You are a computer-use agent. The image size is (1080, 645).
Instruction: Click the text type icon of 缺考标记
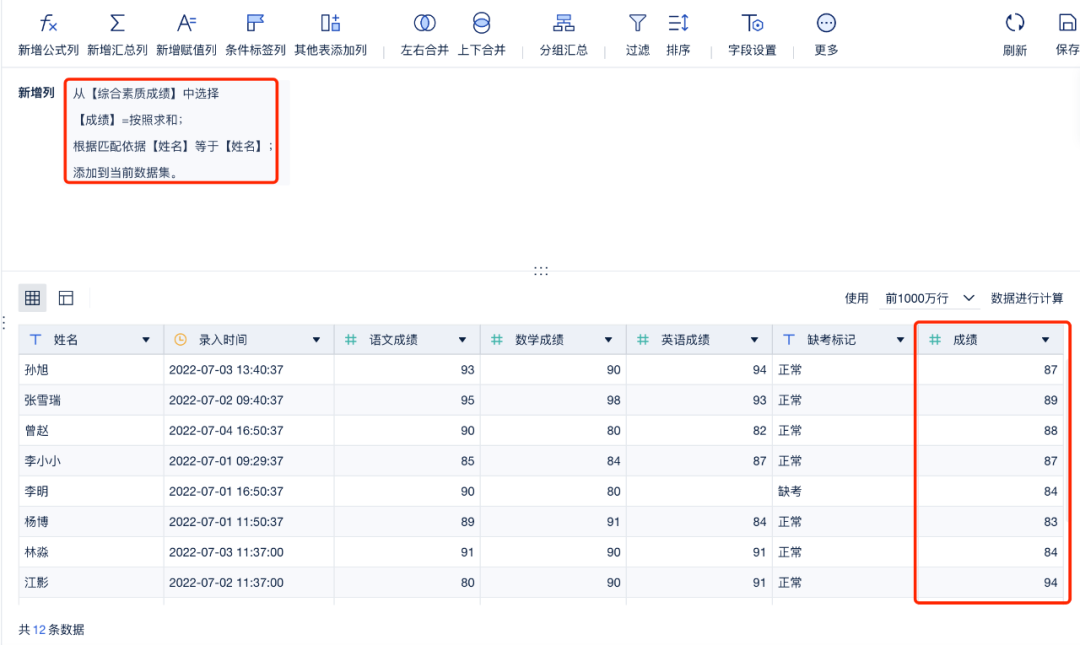point(789,340)
